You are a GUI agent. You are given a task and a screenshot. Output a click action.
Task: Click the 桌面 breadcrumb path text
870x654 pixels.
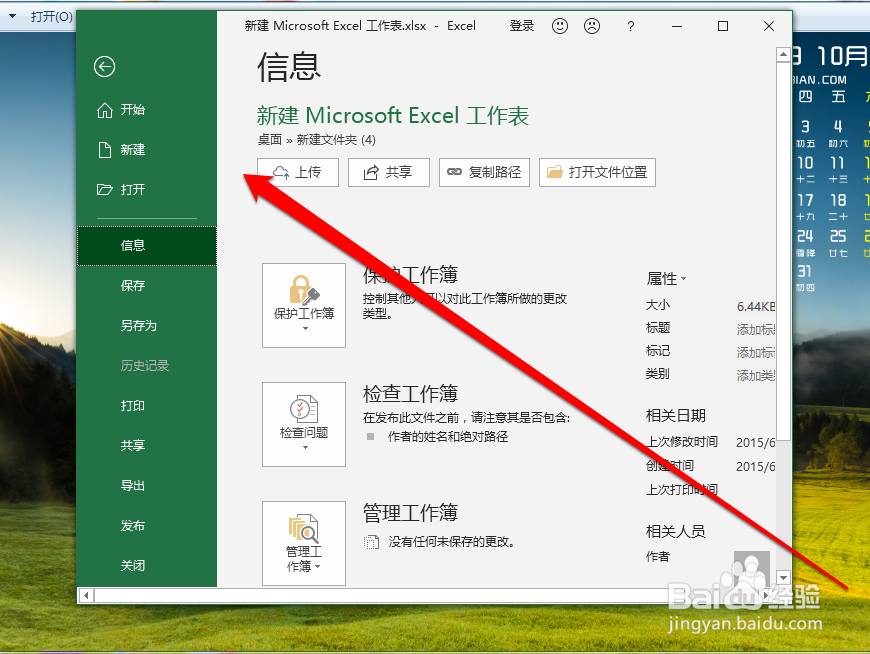click(270, 140)
